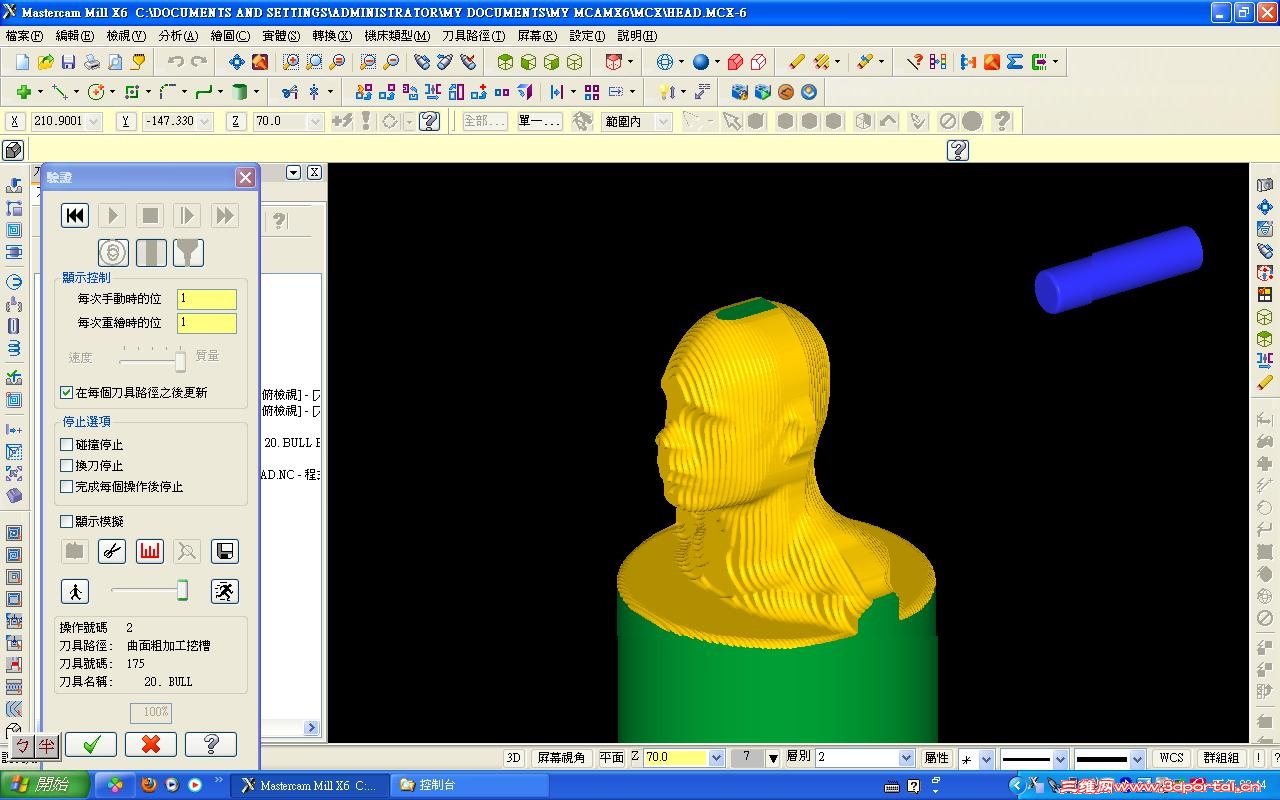Screen dimensions: 1280x800
Task: Click the WCS button
Action: (x=1172, y=758)
